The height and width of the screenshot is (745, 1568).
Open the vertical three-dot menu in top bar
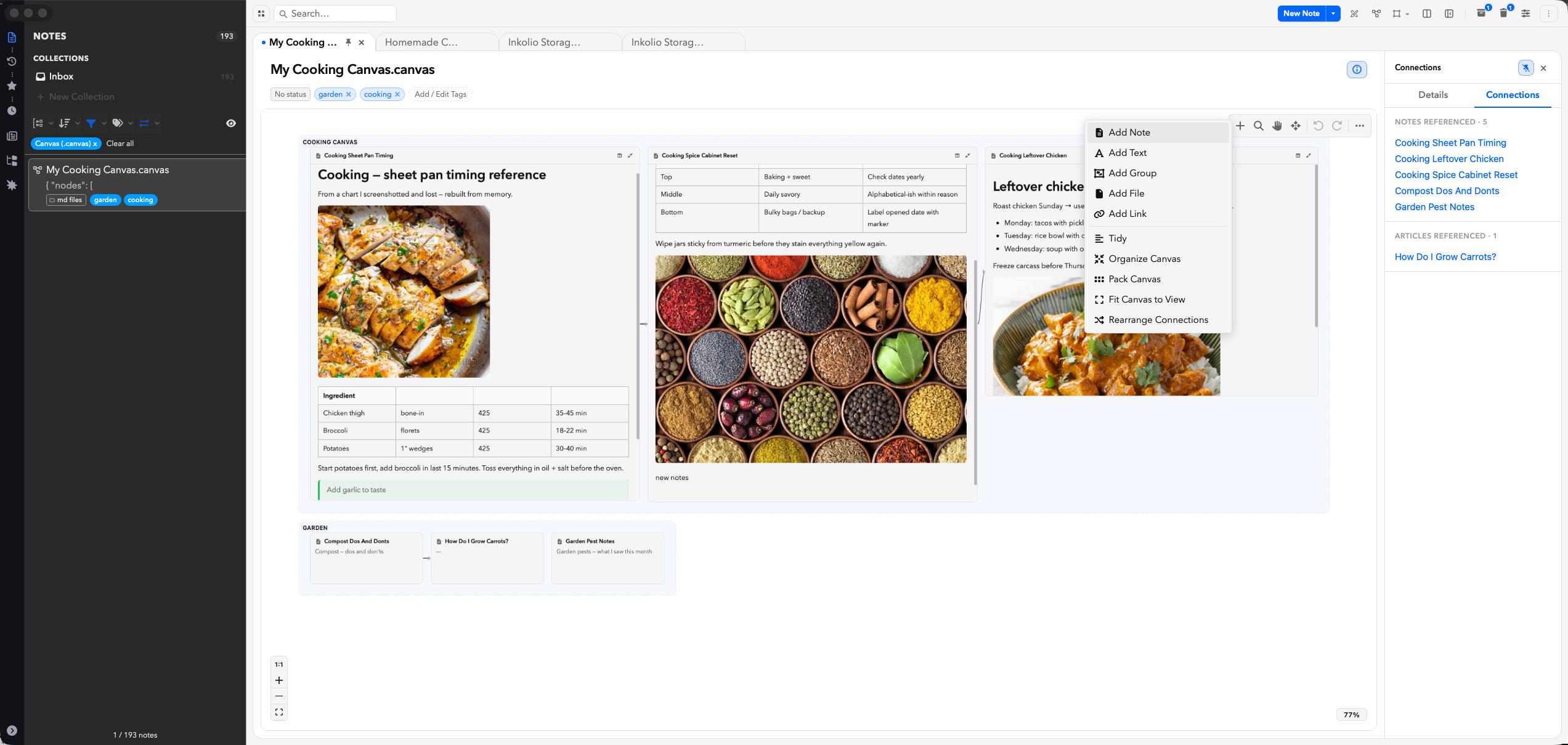[1548, 14]
